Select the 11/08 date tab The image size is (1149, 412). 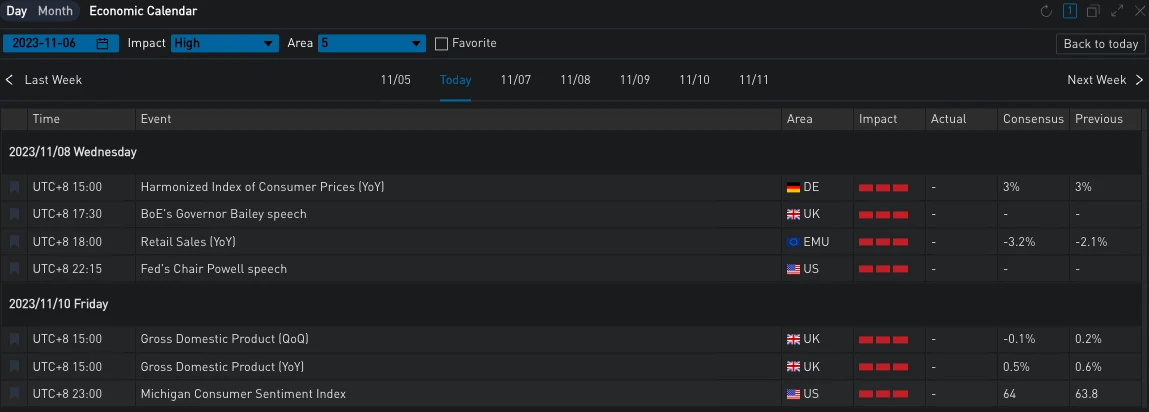[575, 80]
